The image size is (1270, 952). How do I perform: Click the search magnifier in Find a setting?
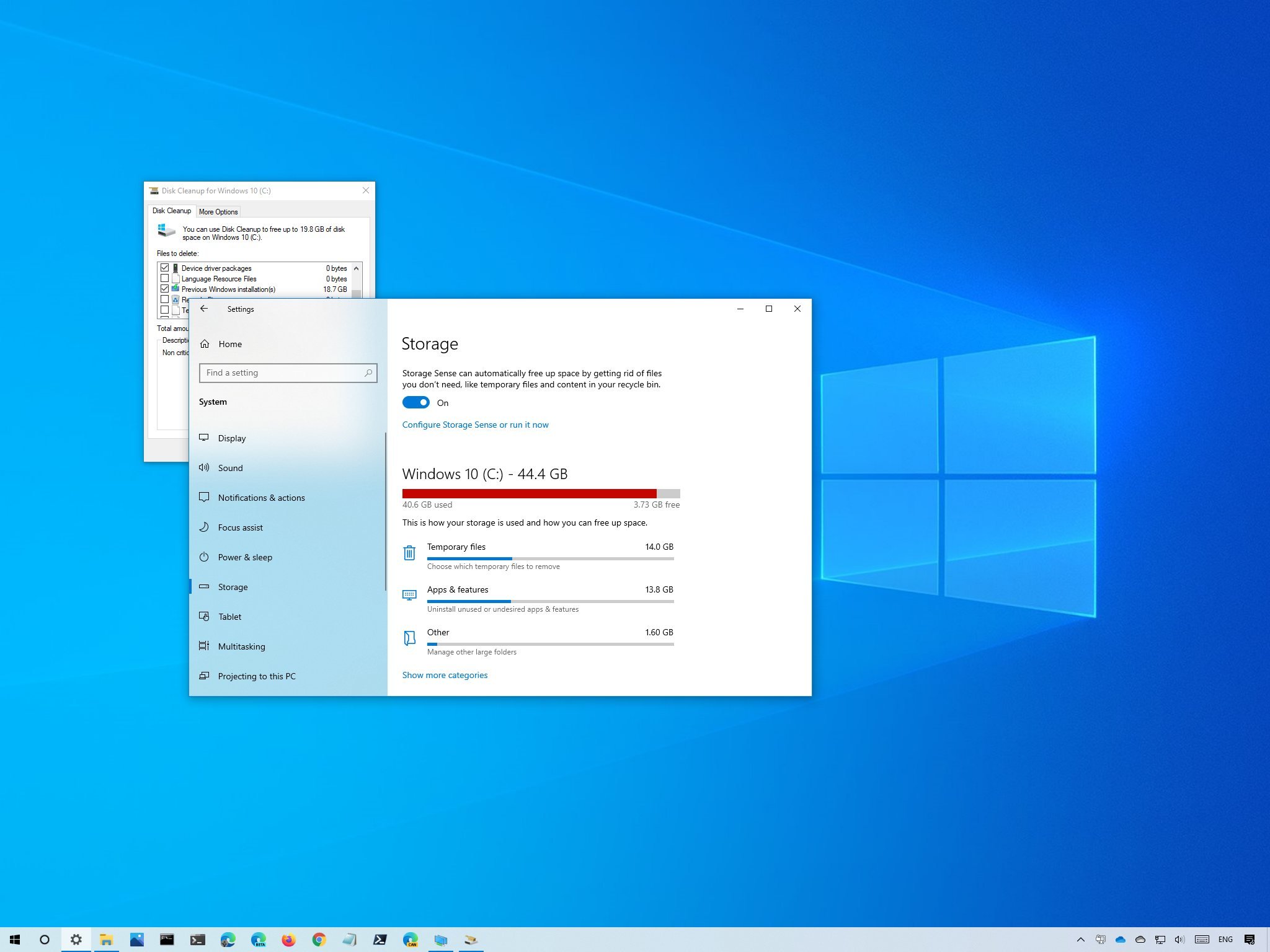coord(368,372)
